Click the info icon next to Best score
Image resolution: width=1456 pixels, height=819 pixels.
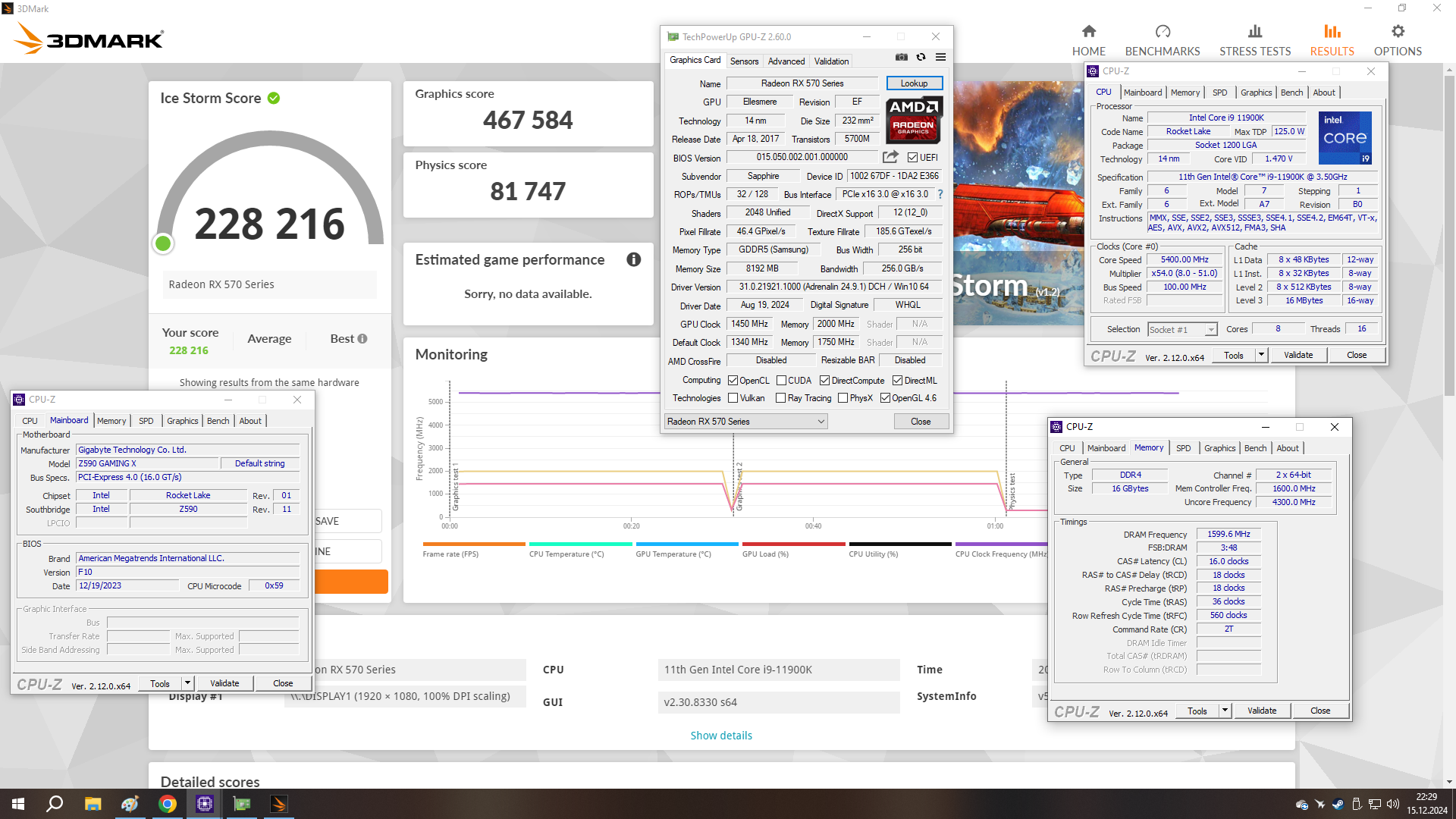pos(362,339)
